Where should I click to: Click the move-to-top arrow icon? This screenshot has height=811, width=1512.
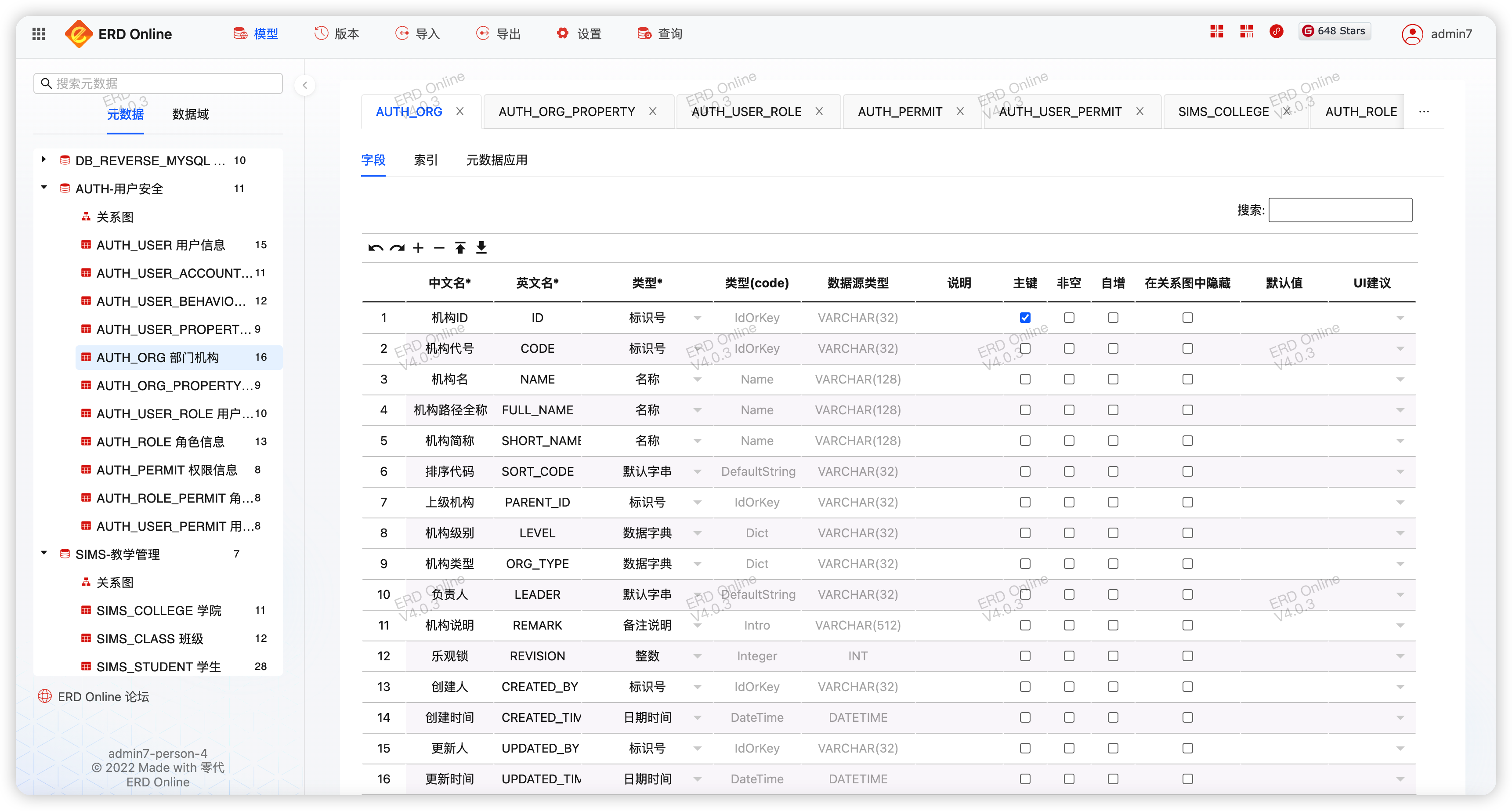(x=460, y=248)
